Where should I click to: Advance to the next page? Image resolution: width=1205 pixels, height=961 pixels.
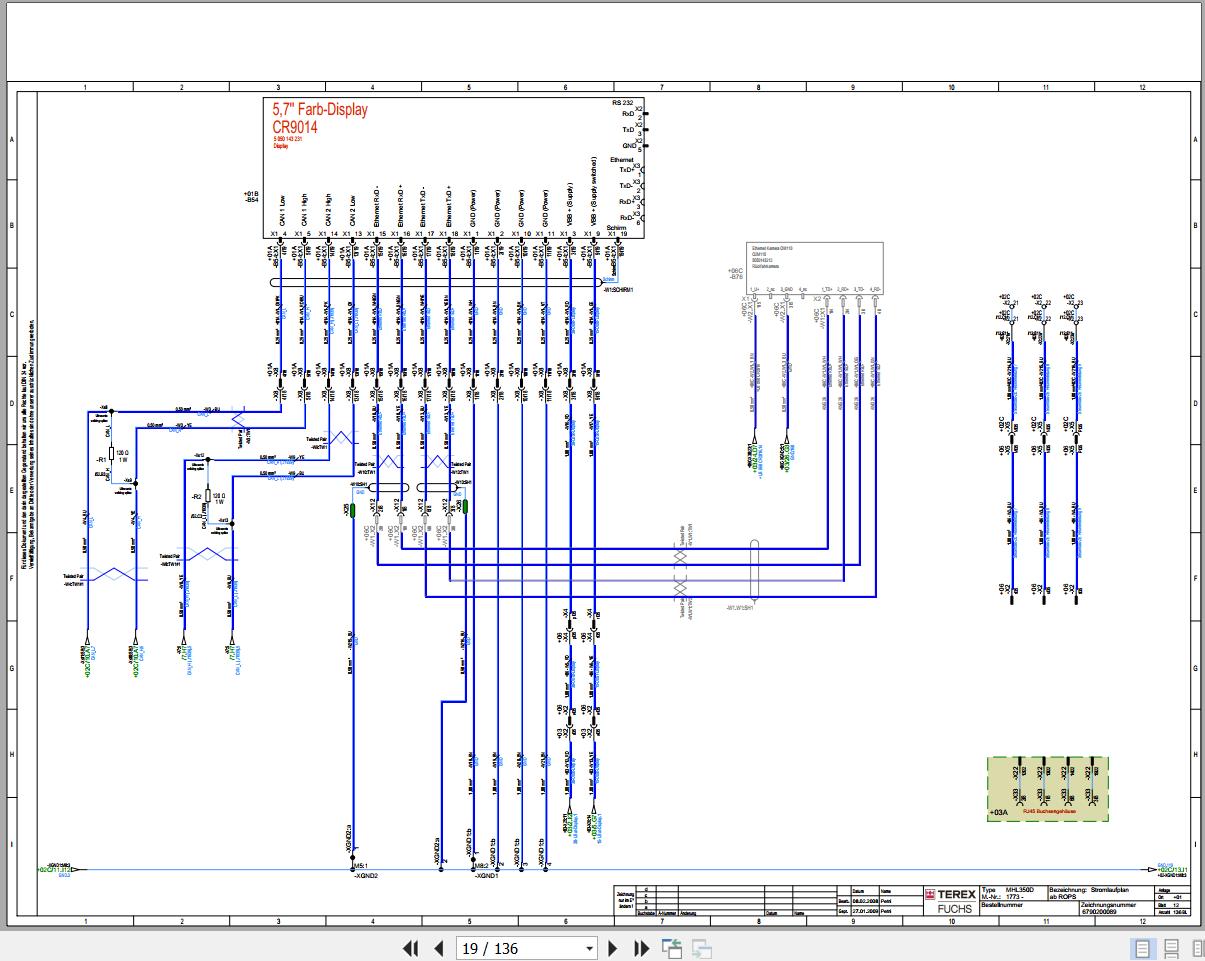(614, 948)
